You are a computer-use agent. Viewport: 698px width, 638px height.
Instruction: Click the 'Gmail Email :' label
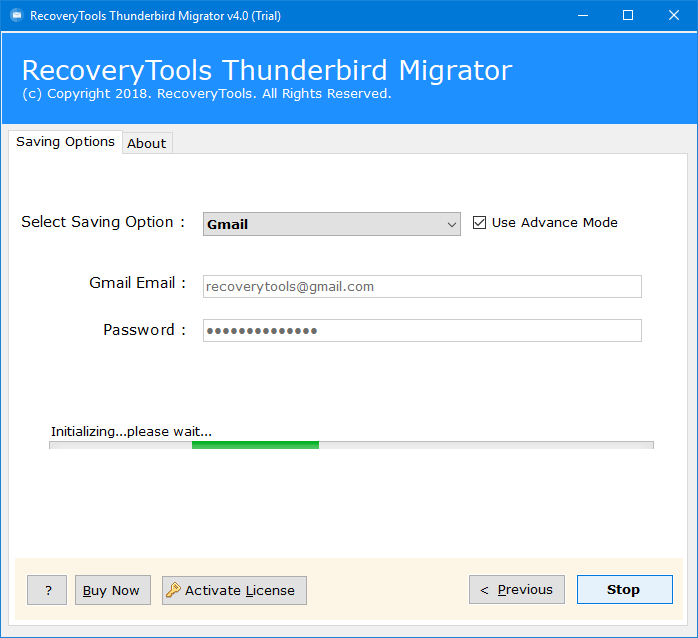pos(137,283)
